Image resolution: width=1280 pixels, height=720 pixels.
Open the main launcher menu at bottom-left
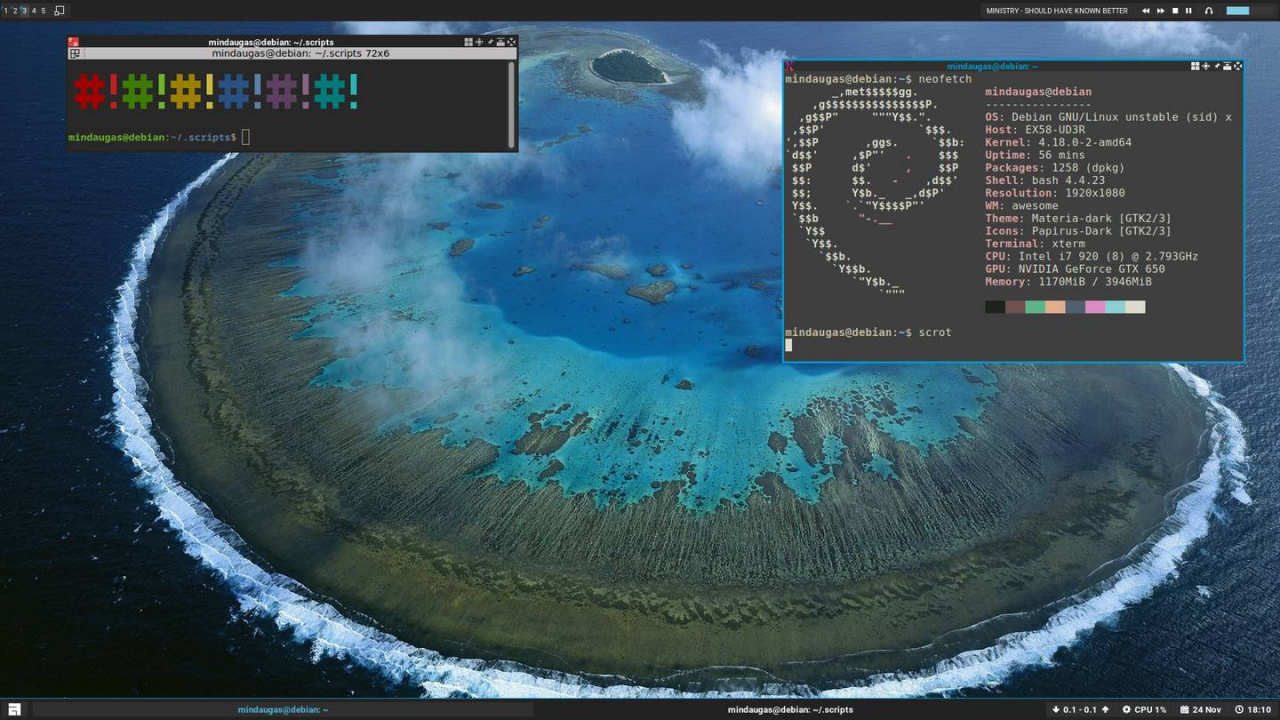(x=14, y=709)
